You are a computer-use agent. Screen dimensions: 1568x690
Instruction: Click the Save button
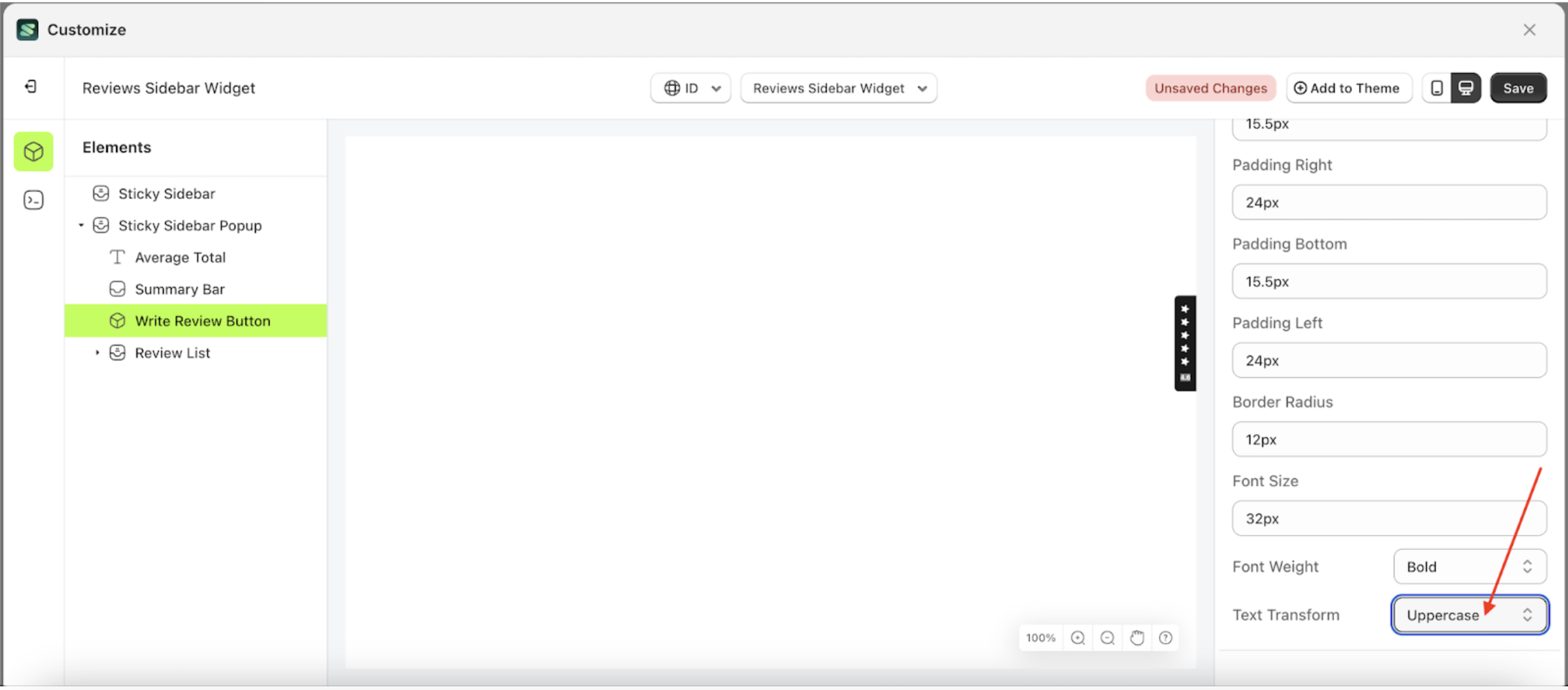coord(1518,88)
